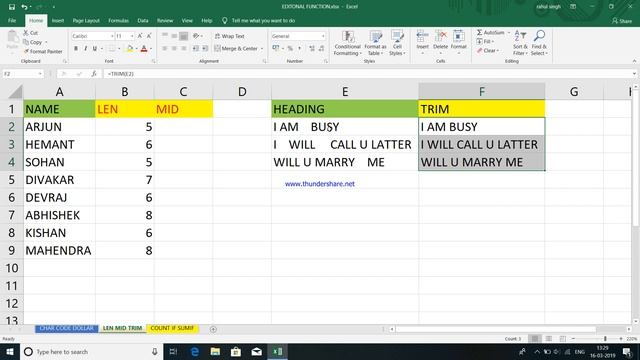The height and width of the screenshot is (360, 640).
Task: Open Task View on taskbar
Action: (x=173, y=351)
